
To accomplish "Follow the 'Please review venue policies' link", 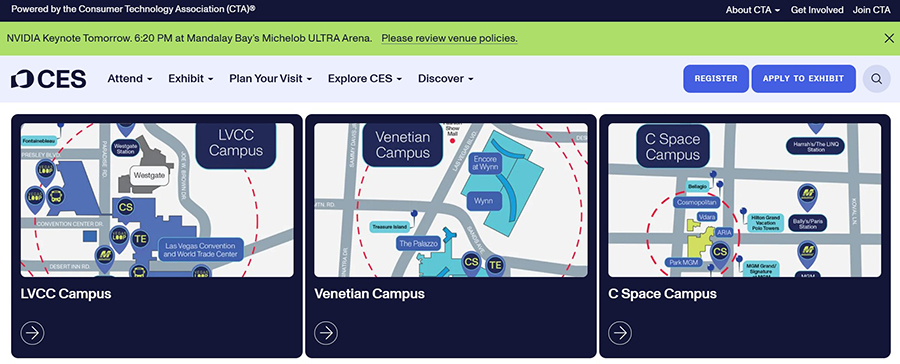I will (449, 38).
